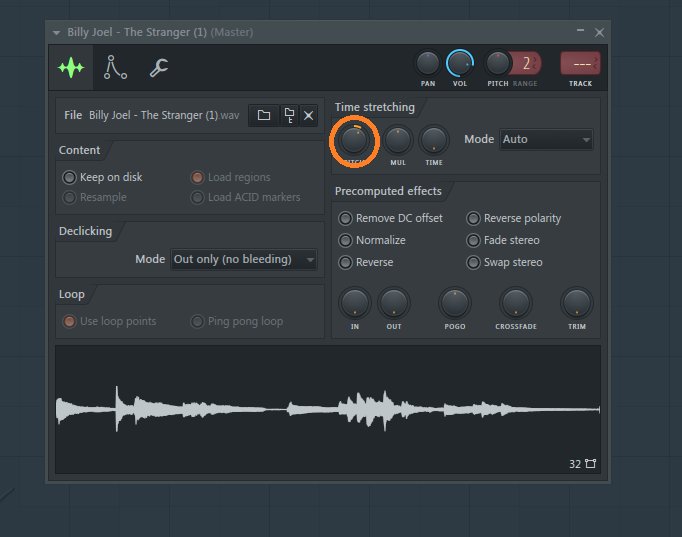The image size is (682, 537).
Task: Click the CROSSFADE knob
Action: 515,303
